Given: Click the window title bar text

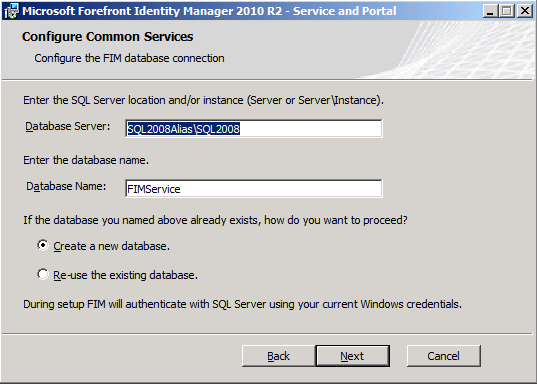Looking at the screenshot, I should click(x=209, y=11).
